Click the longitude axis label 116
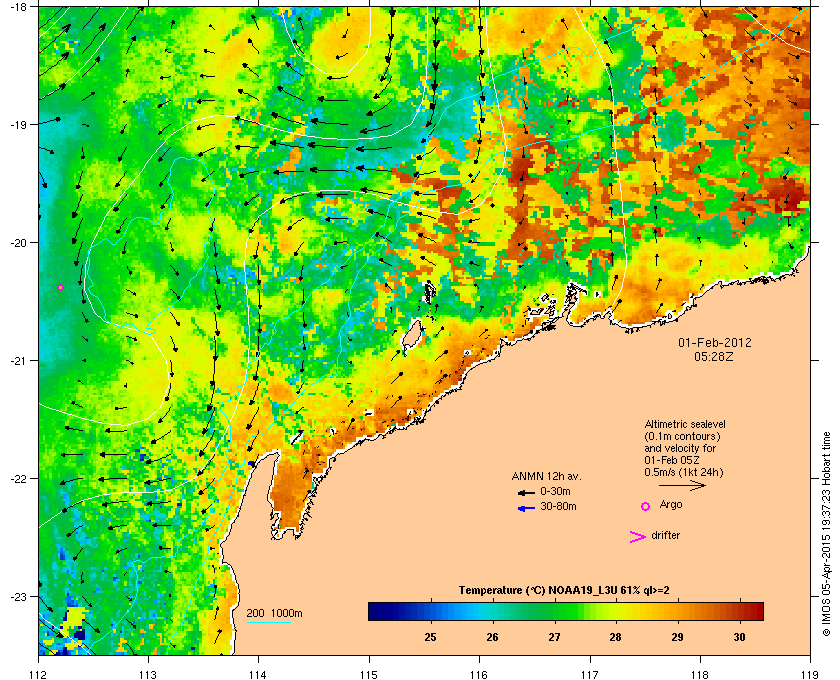Viewport: 840px width, 680px height. coord(479,674)
